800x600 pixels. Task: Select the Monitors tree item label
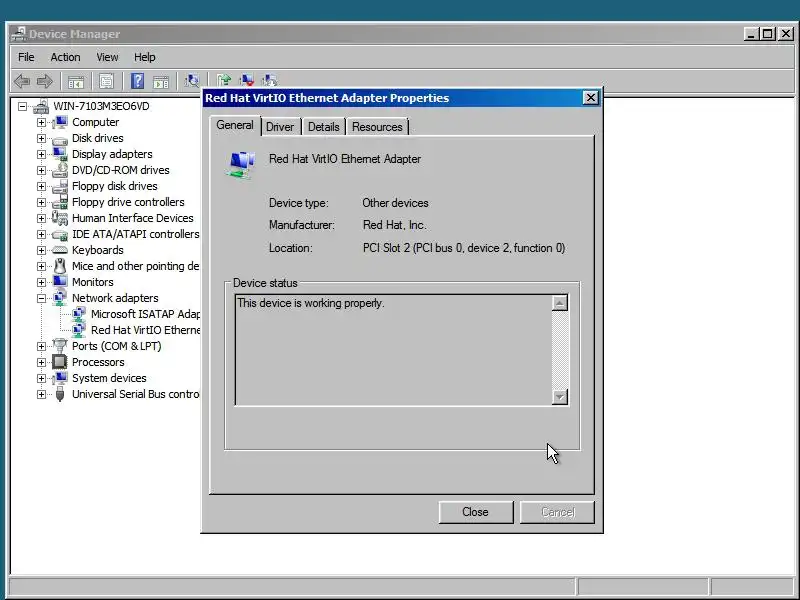coord(92,282)
